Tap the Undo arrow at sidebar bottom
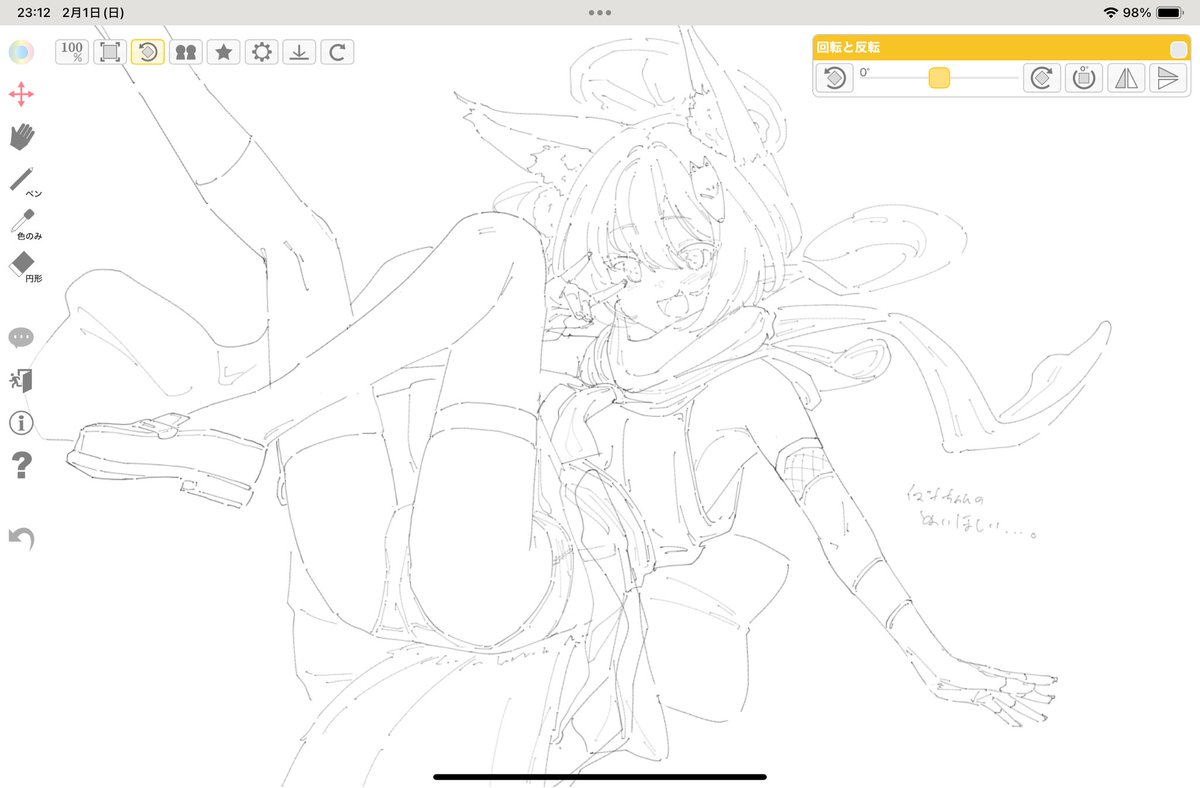1200x788 pixels. (x=21, y=538)
